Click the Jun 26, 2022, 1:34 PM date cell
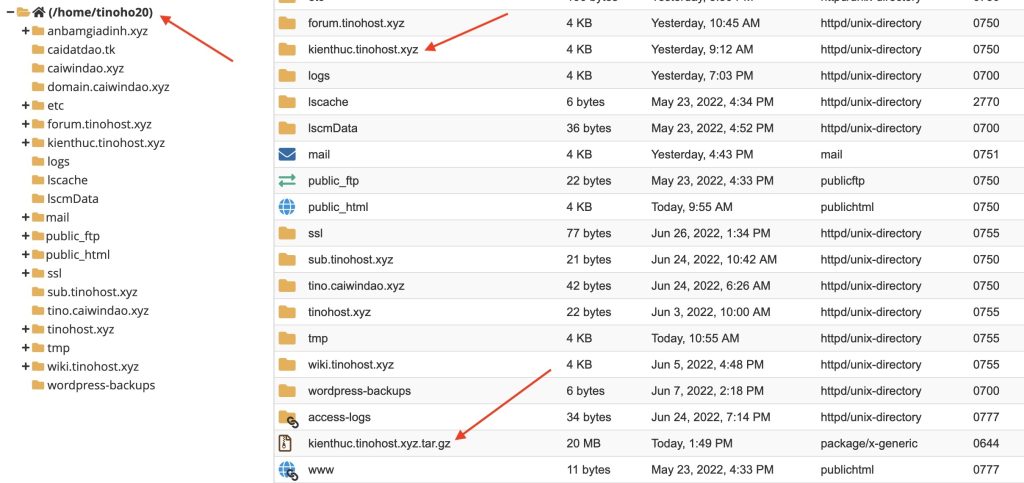1024x483 pixels. point(710,233)
